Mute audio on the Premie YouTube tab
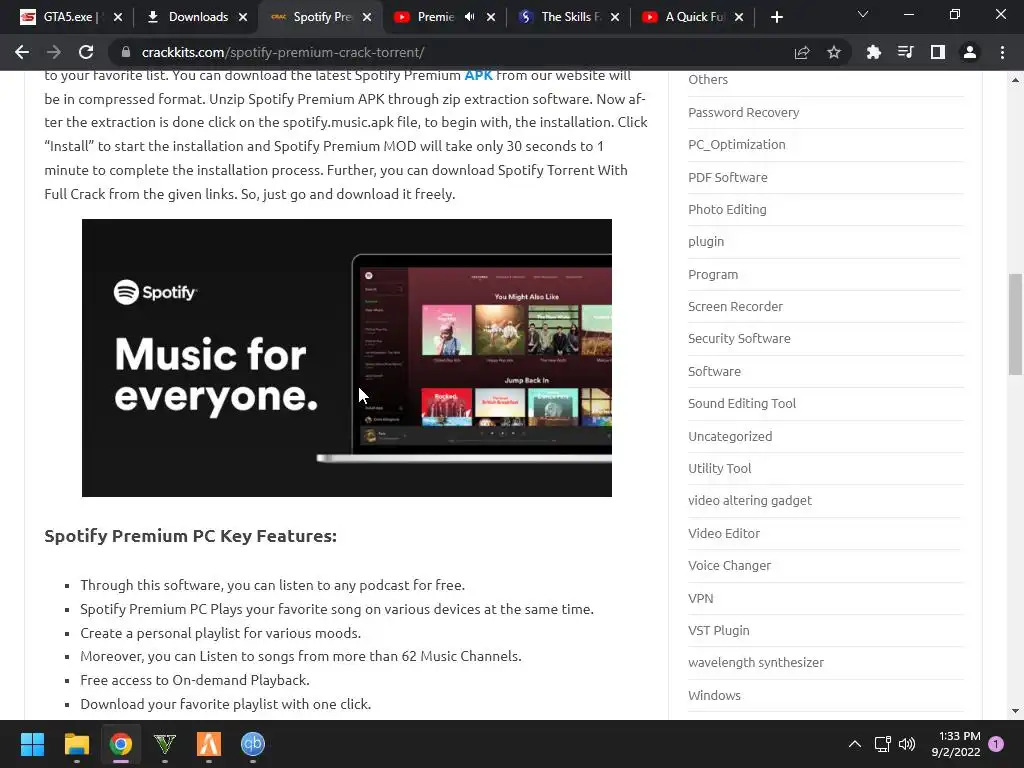The image size is (1024, 768). [469, 17]
